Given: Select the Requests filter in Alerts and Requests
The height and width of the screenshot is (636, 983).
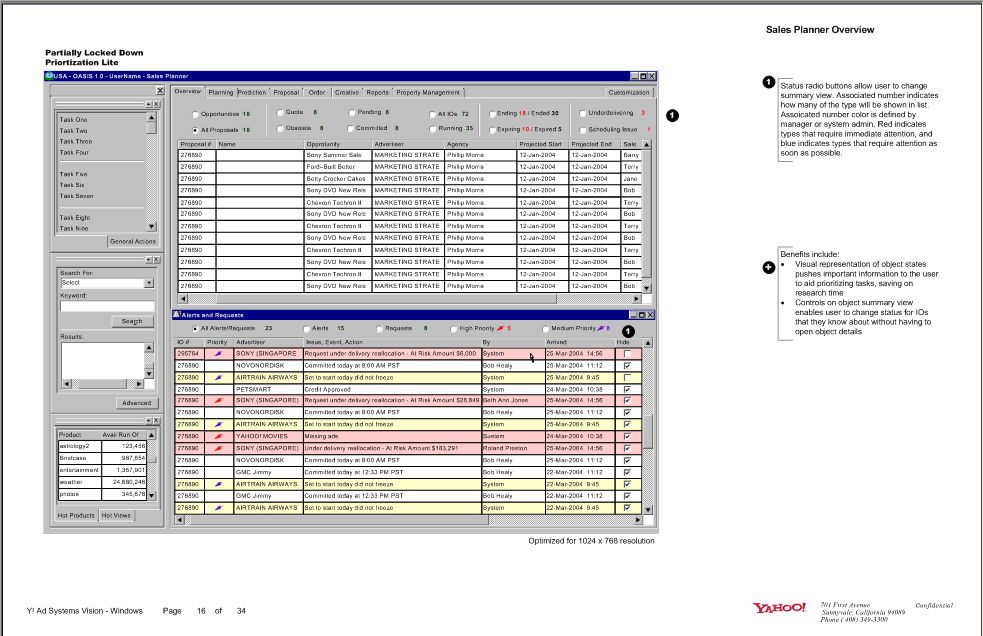Looking at the screenshot, I should pyautogui.click(x=378, y=328).
